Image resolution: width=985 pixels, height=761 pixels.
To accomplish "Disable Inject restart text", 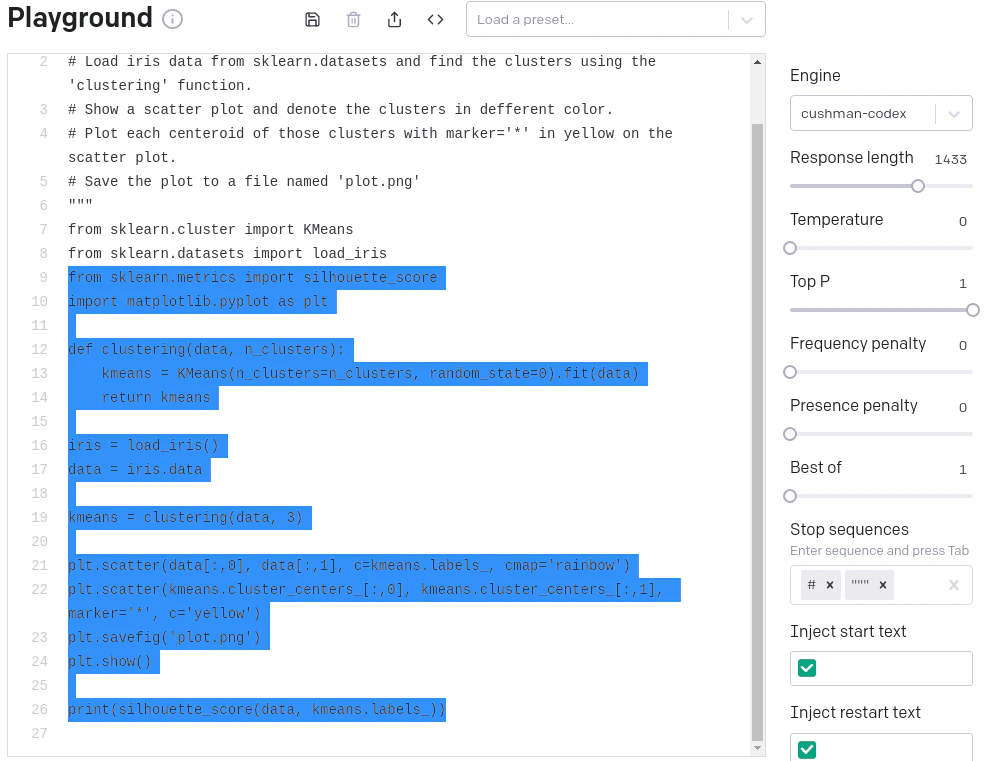I will 807,749.
